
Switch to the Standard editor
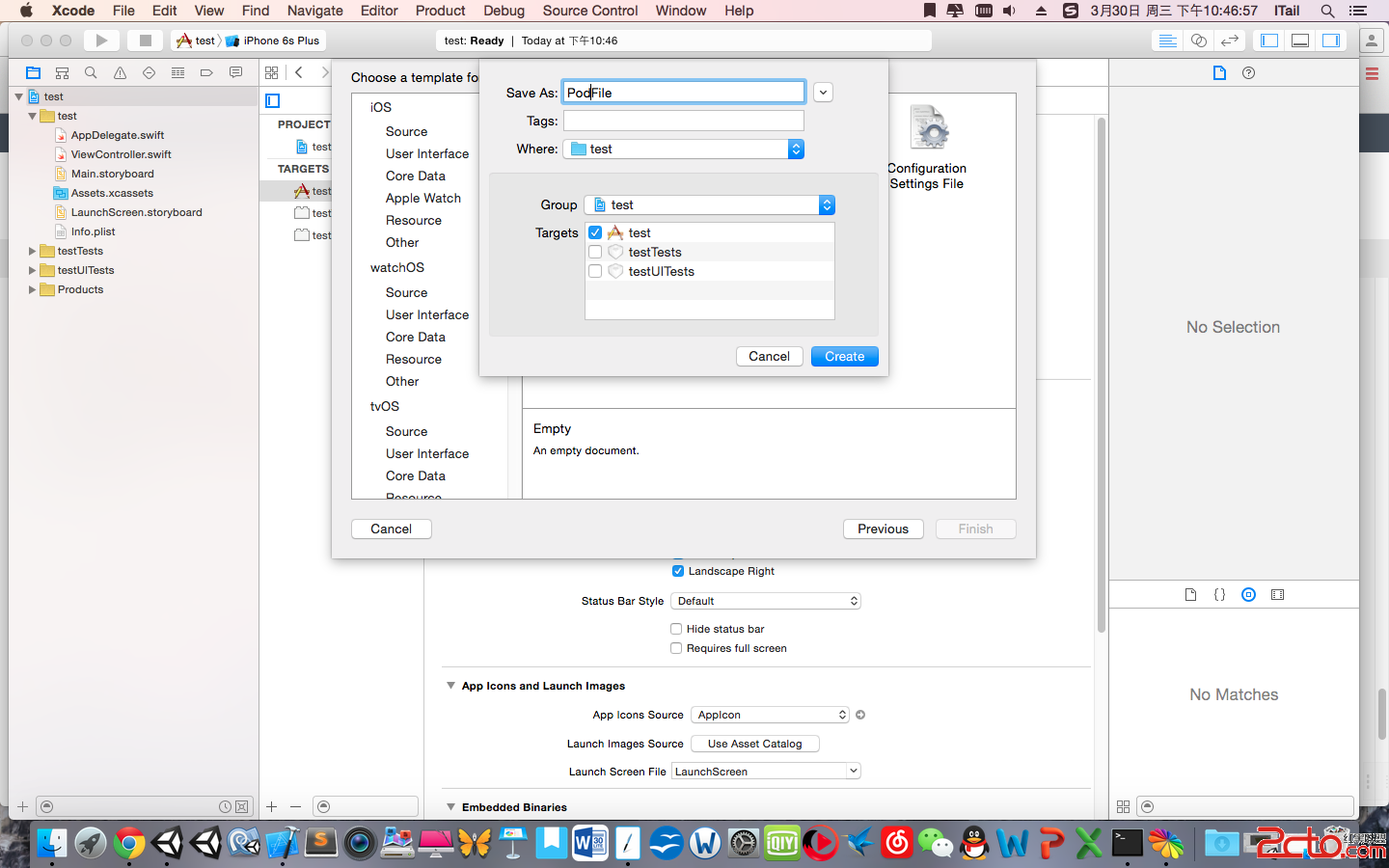coord(1167,41)
